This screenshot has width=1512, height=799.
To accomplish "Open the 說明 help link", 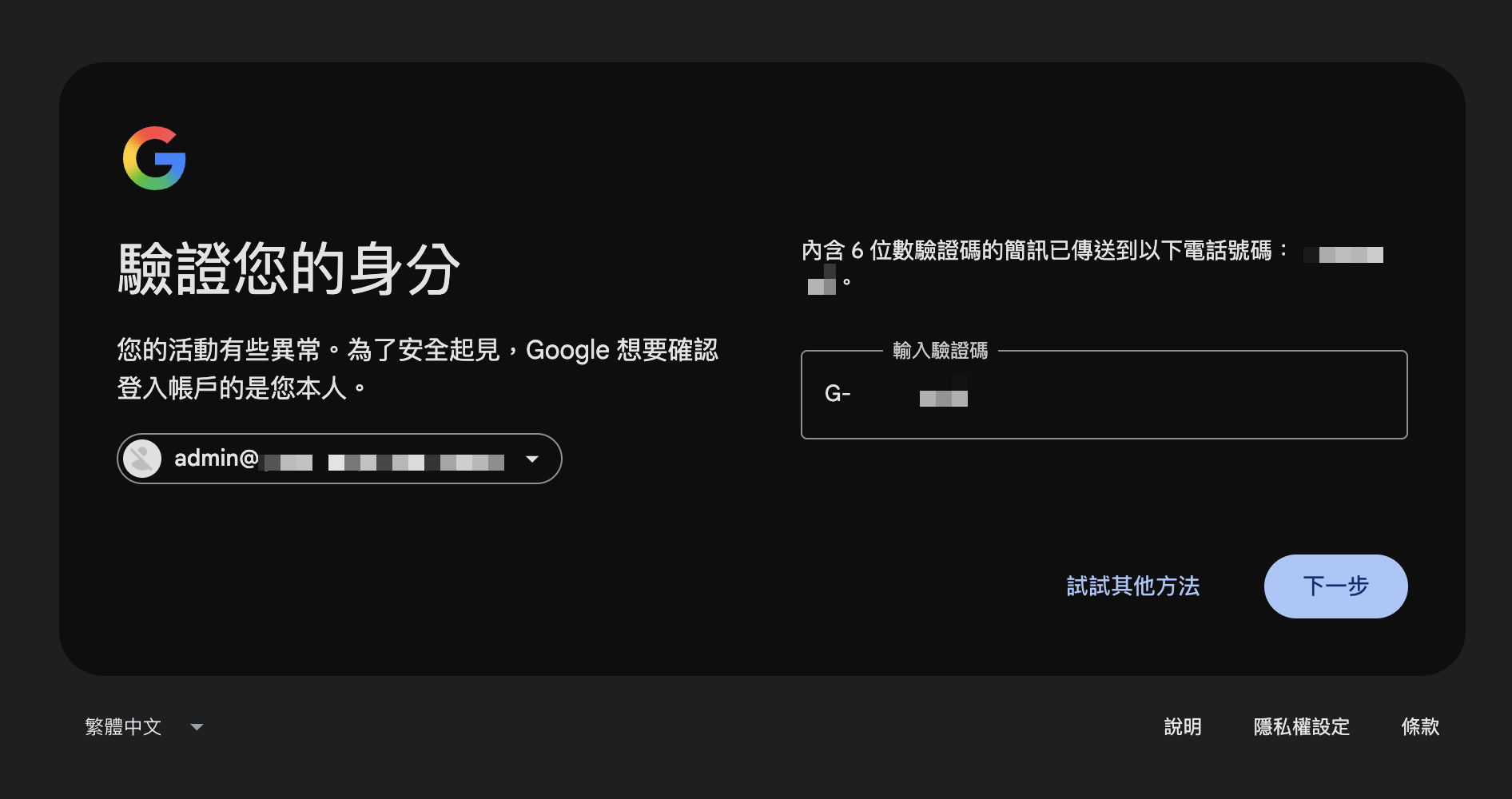I will pos(1183,727).
